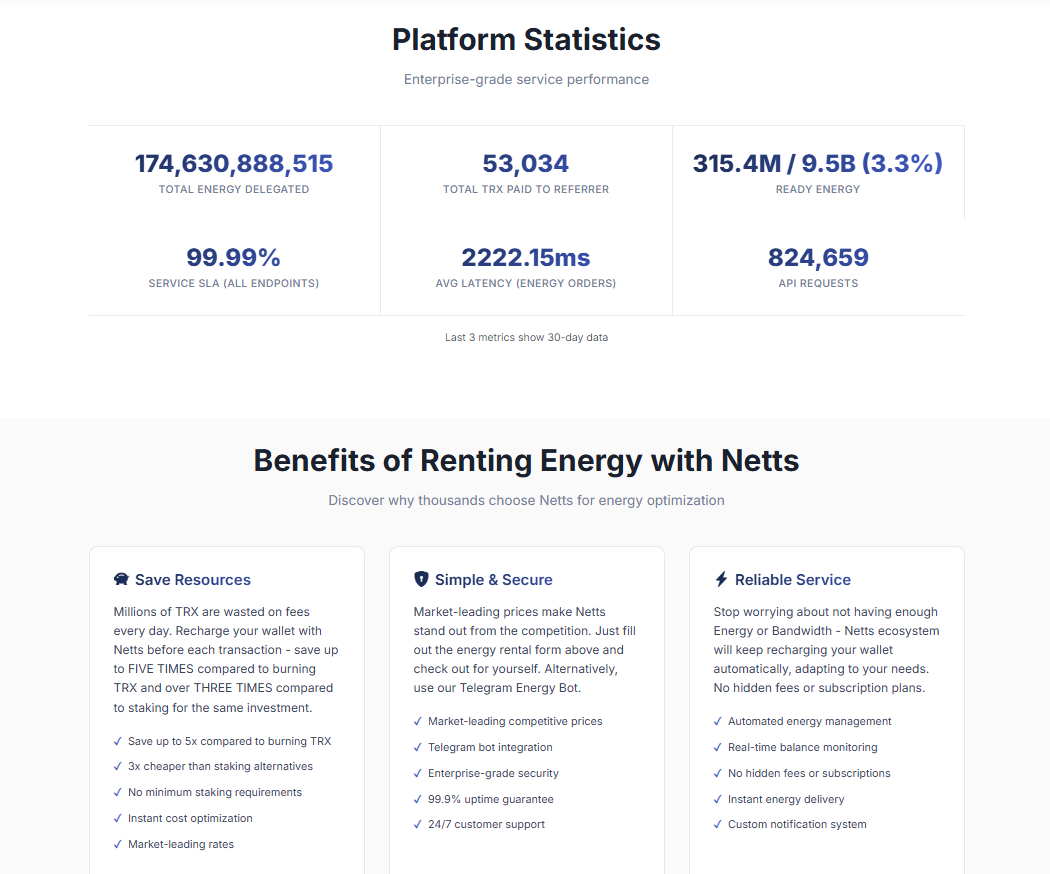The height and width of the screenshot is (874, 1050).
Task: Click the Last 3 metrics 30-day data note
Action: (526, 338)
